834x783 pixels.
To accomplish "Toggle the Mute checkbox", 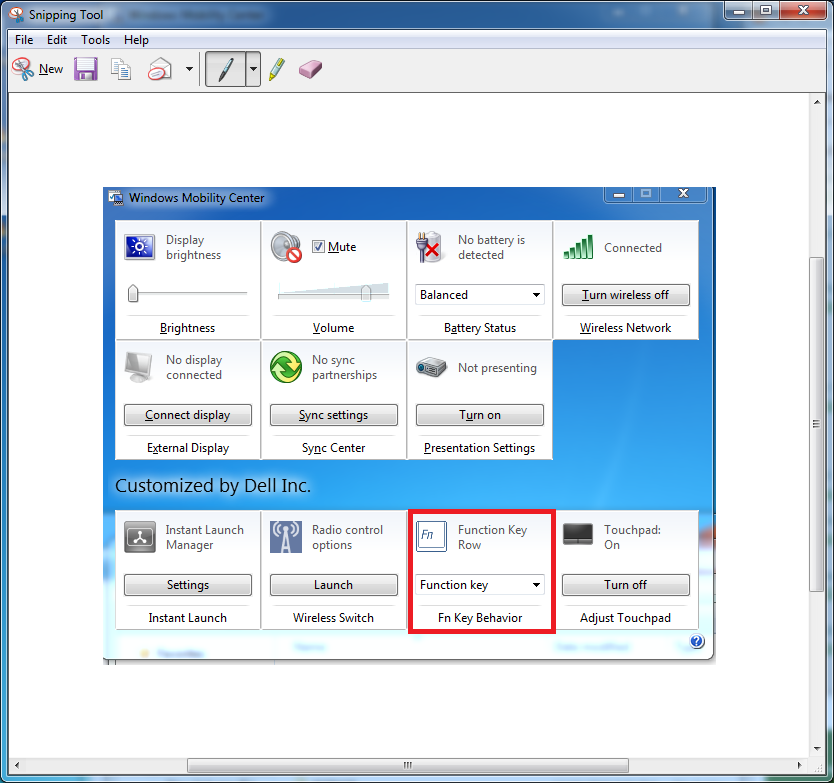I will tap(318, 247).
